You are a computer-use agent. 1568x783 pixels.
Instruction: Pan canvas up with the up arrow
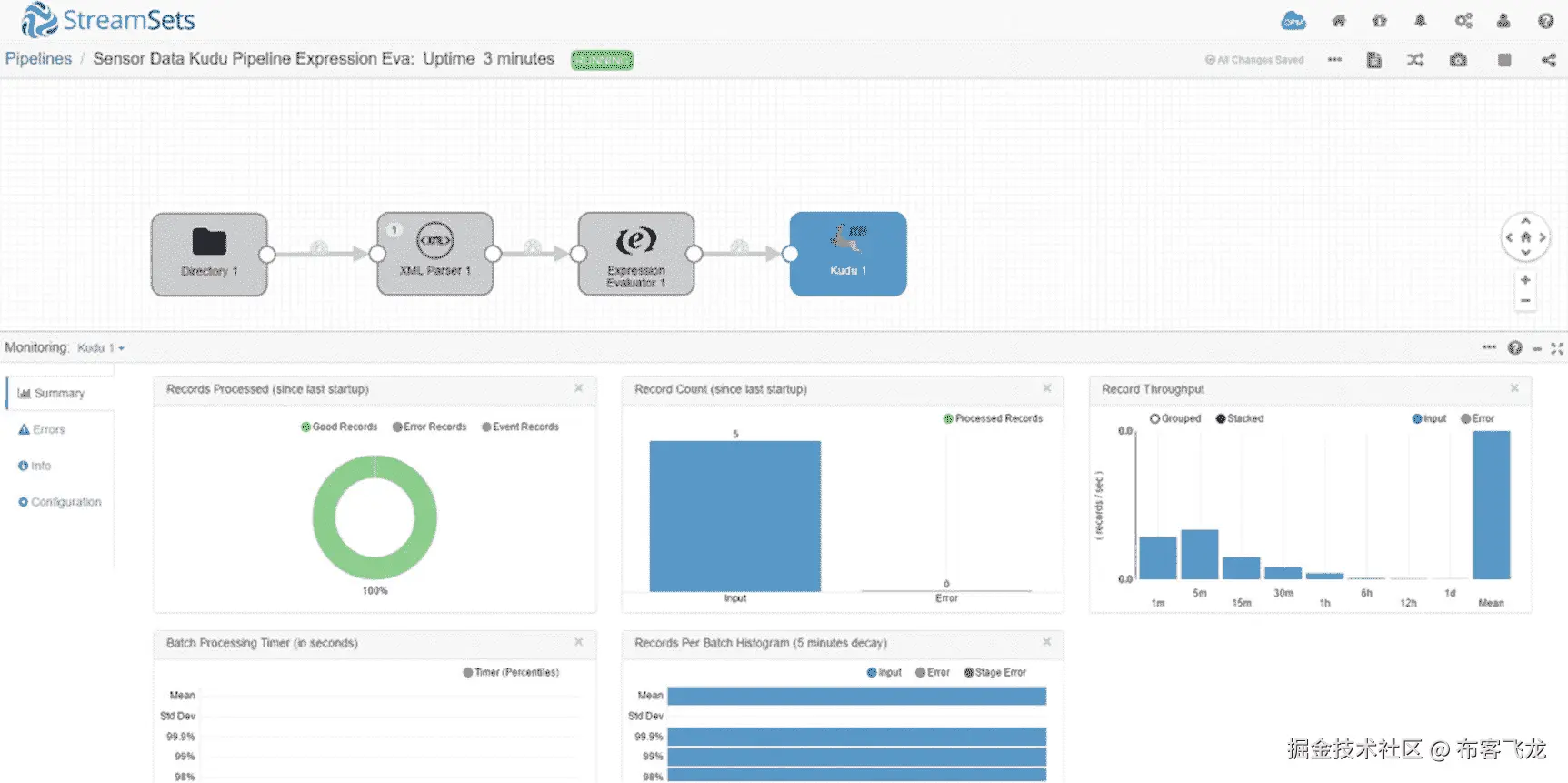pos(1525,221)
